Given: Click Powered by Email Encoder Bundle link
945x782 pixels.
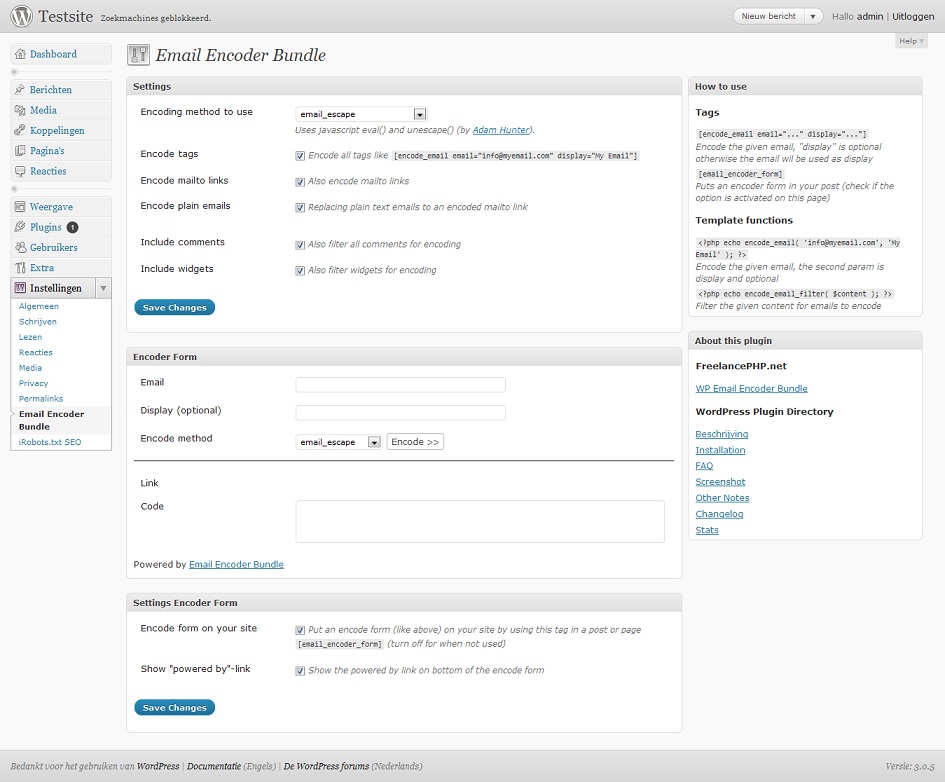Looking at the screenshot, I should pos(236,565).
